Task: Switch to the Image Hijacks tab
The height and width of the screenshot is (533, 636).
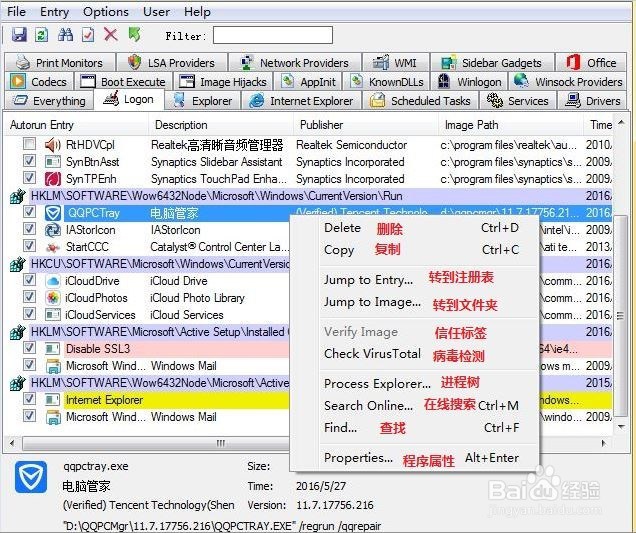Action: coord(223,82)
